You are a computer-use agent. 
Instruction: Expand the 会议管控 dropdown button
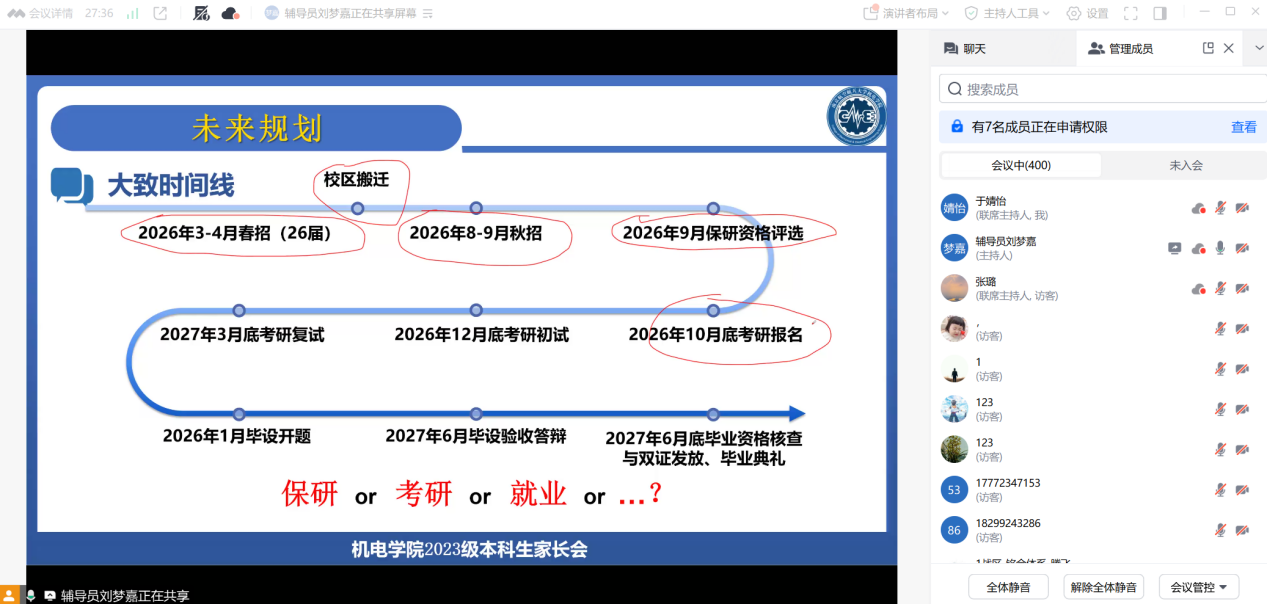1198,587
